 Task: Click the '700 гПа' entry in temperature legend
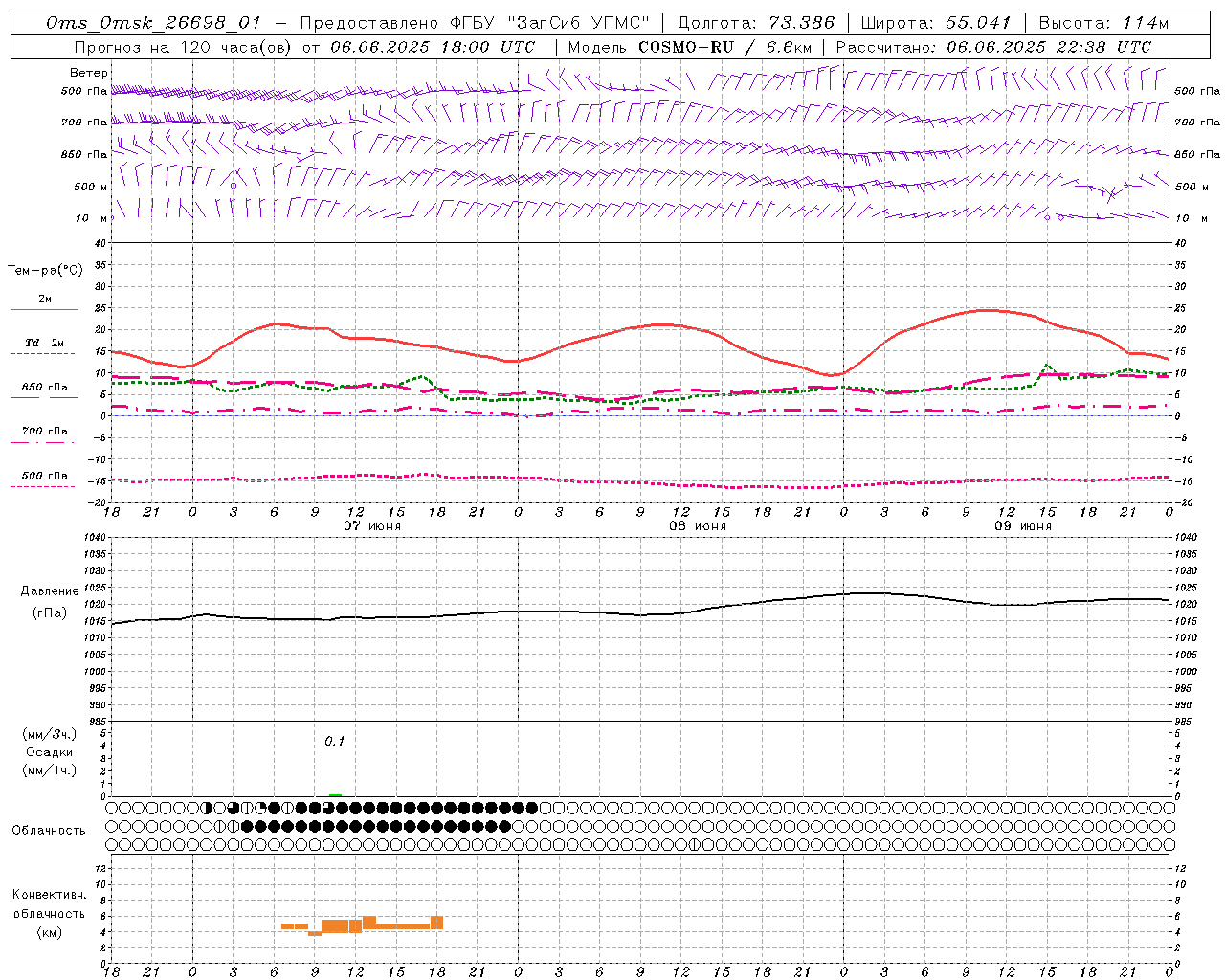(x=45, y=432)
